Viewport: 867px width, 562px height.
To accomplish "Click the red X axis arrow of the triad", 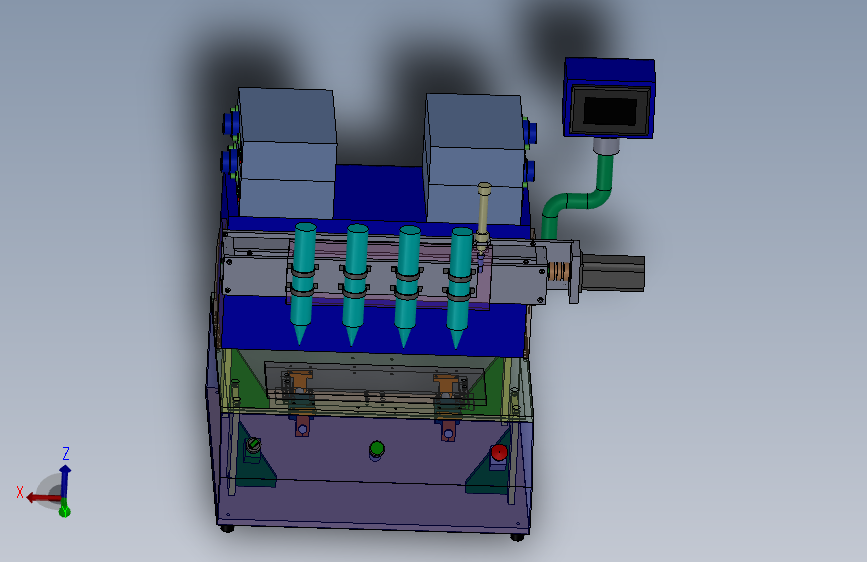I will coord(43,497).
